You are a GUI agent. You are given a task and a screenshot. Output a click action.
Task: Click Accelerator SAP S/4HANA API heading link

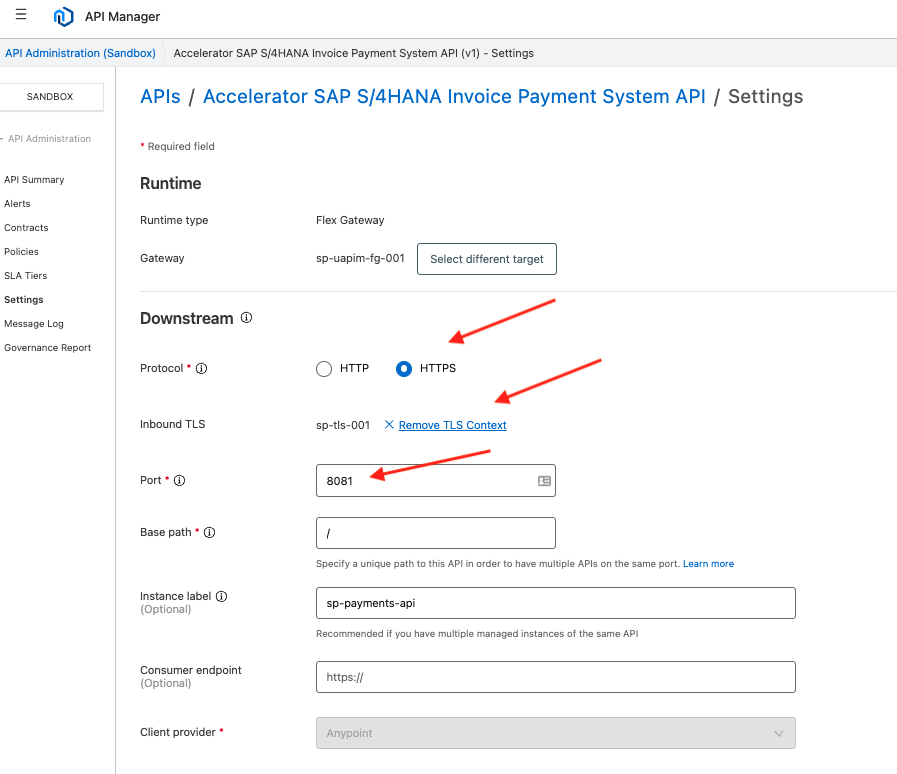click(x=454, y=97)
